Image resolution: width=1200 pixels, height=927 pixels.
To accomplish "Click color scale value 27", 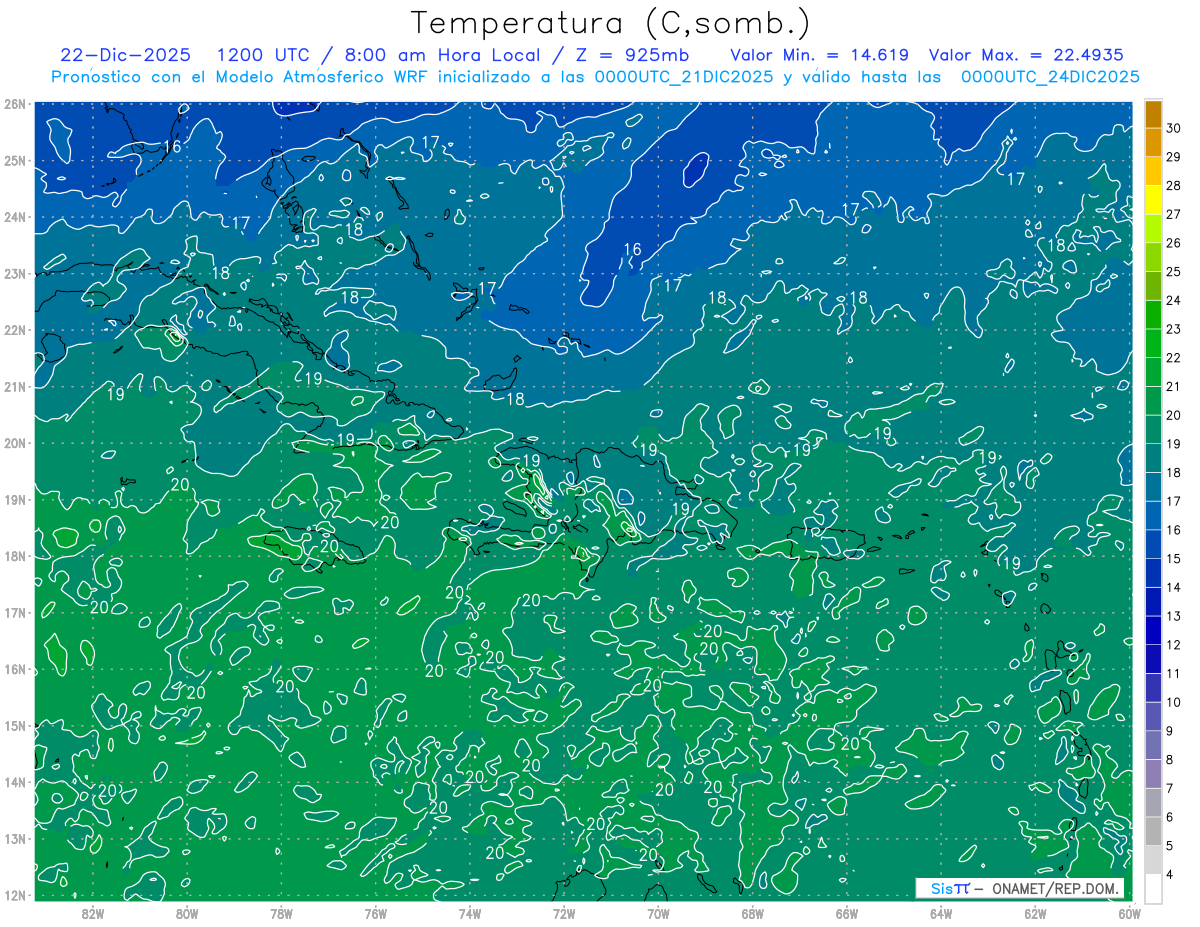I will click(1173, 214).
